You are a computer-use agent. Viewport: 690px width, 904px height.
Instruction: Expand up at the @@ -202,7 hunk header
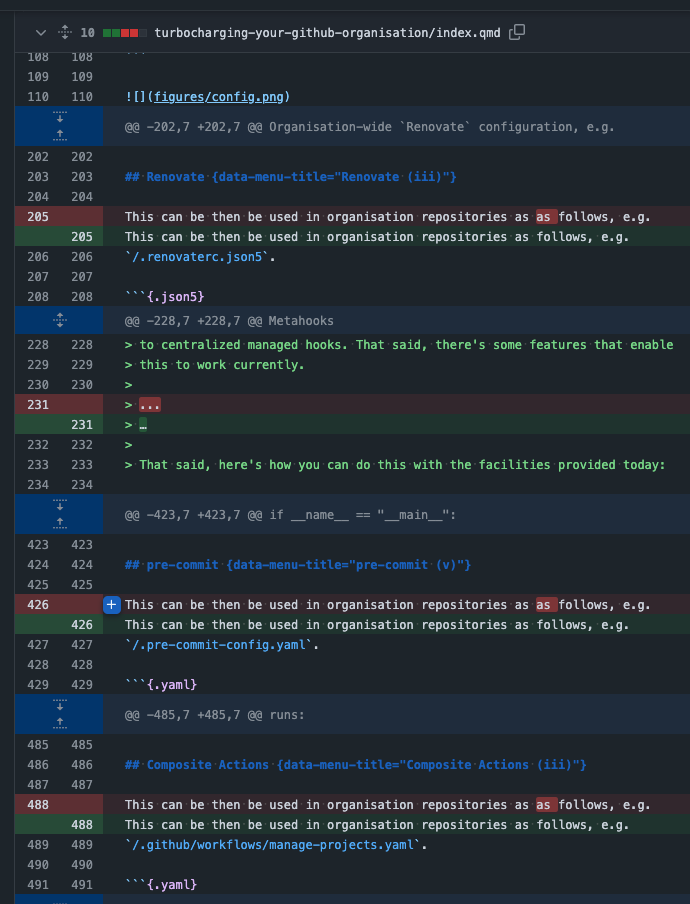(59, 135)
